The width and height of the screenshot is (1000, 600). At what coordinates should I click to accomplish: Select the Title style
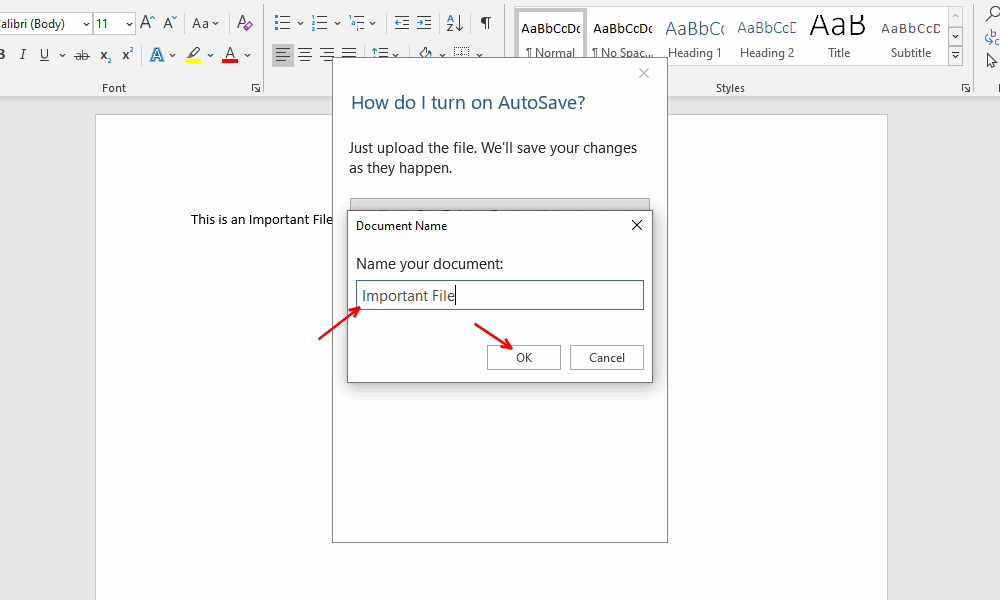(839, 38)
